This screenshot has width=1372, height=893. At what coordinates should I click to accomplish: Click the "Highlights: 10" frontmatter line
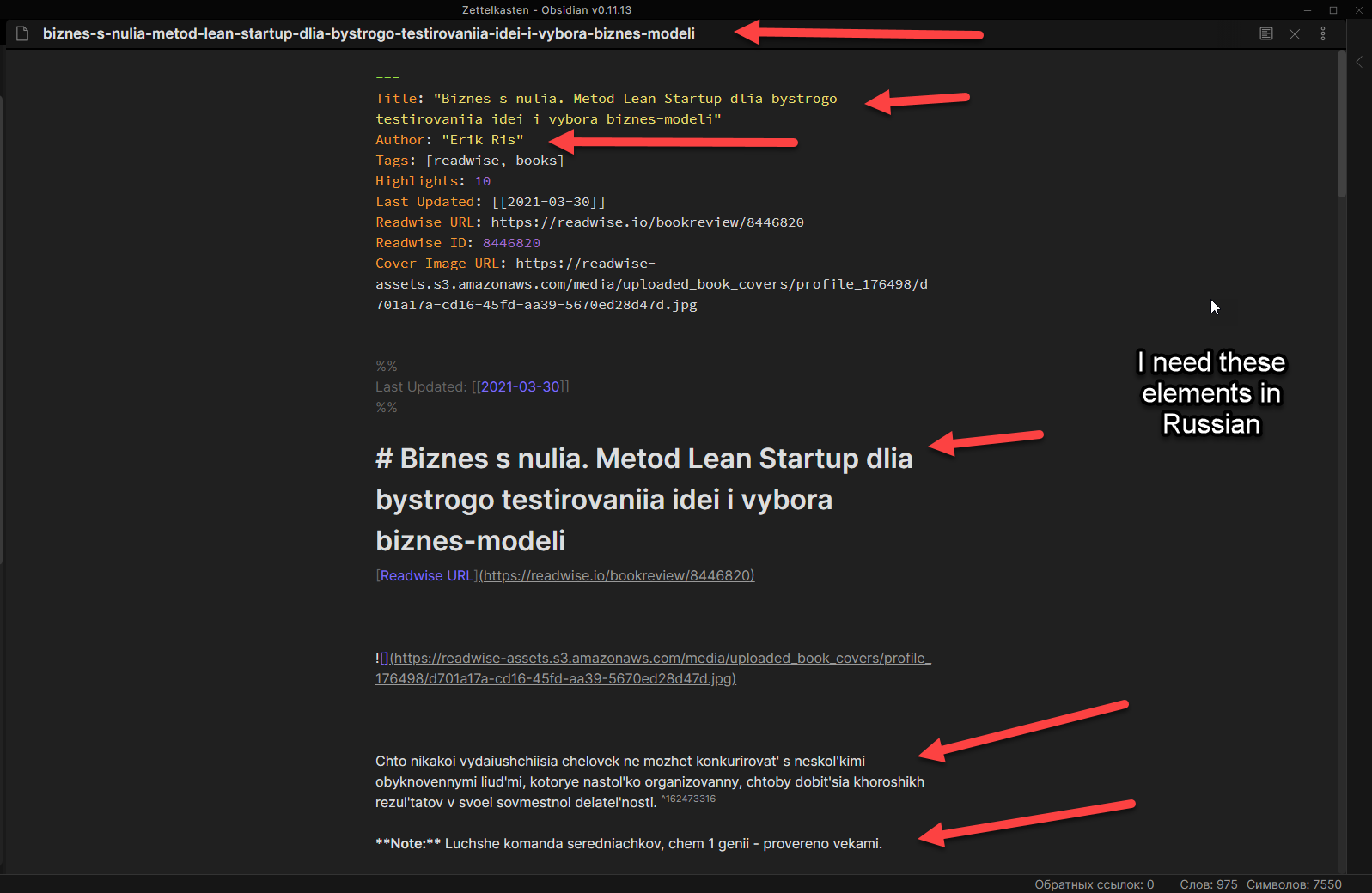(433, 181)
